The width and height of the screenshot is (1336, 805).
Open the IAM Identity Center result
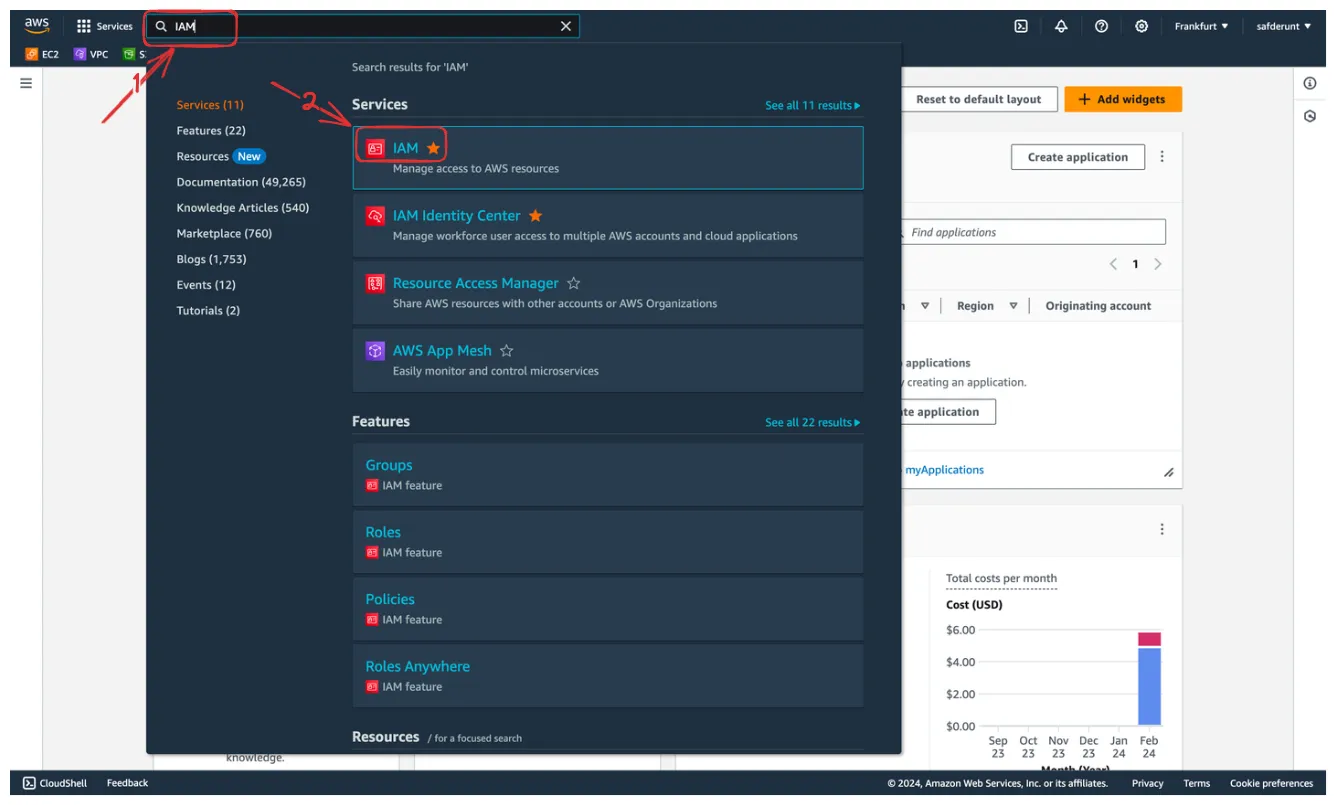pyautogui.click(x=608, y=225)
